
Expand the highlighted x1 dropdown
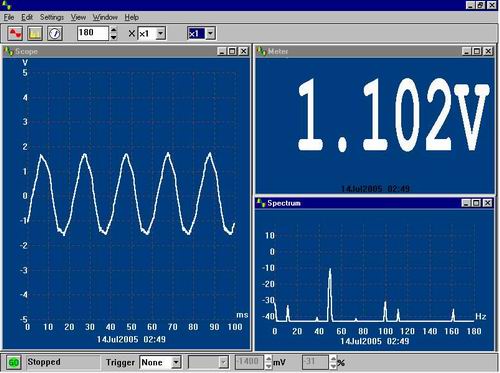pos(210,33)
